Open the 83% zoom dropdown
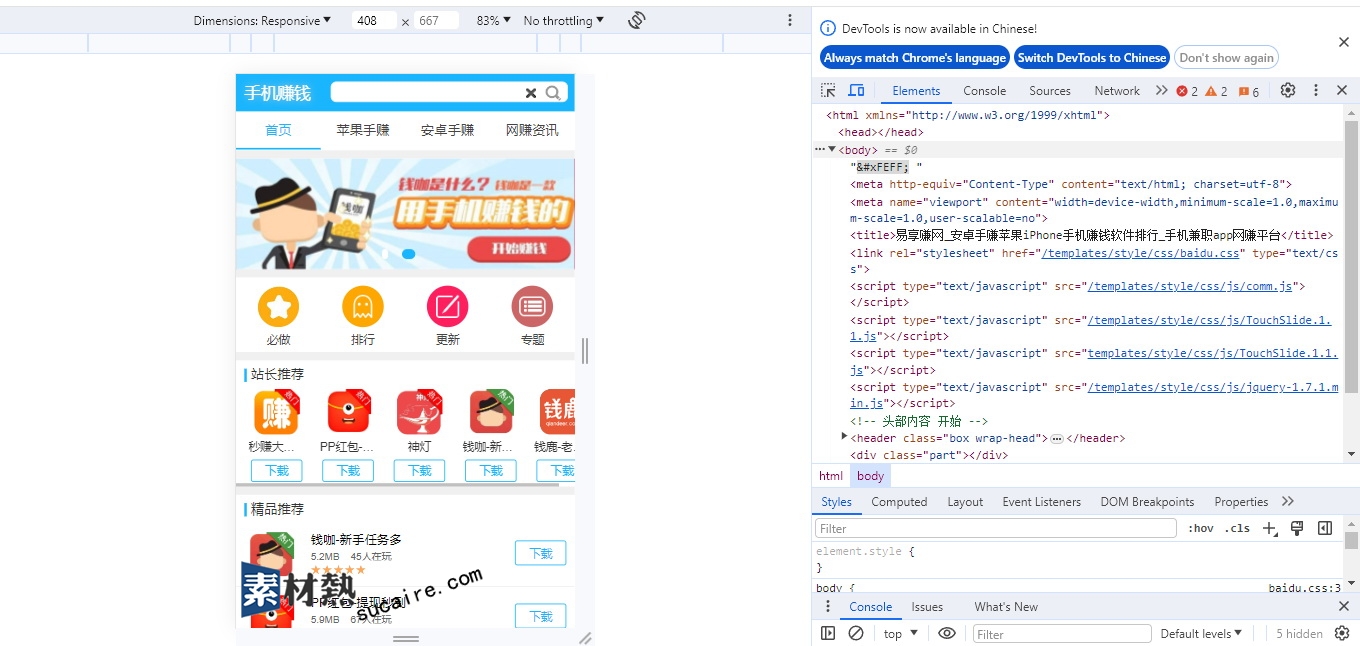Image resolution: width=1360 pixels, height=646 pixels. tap(493, 20)
